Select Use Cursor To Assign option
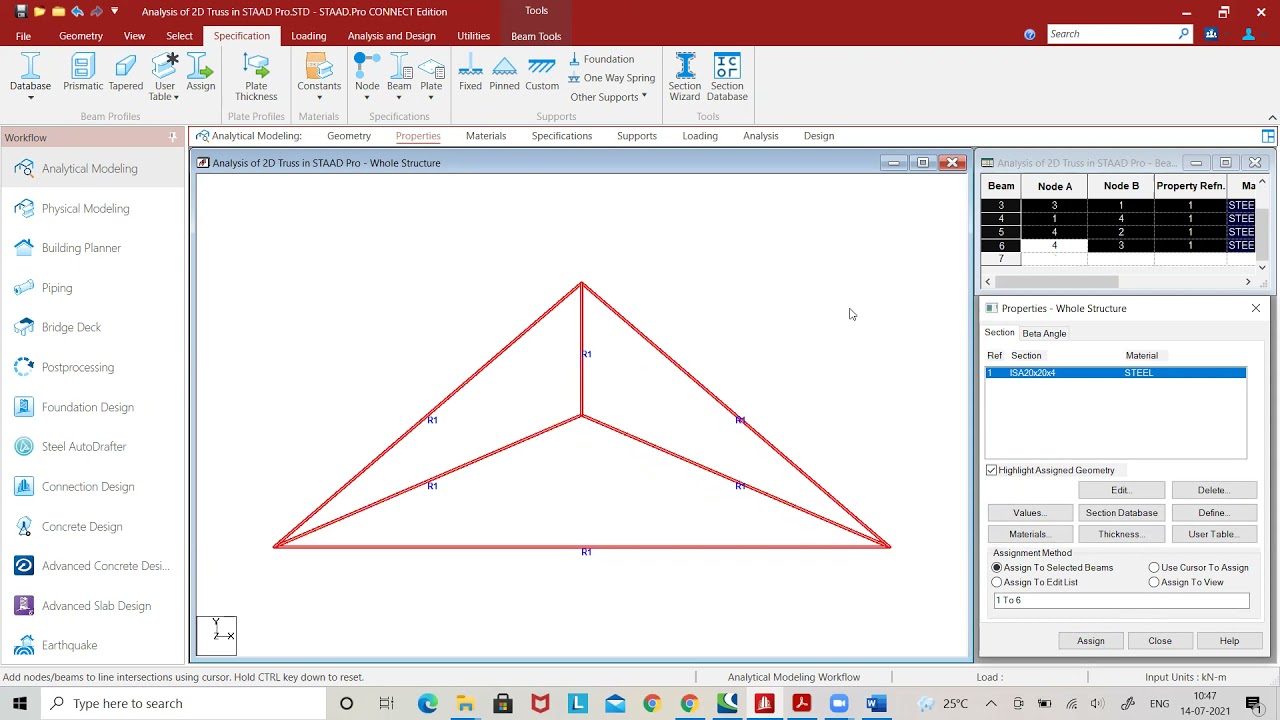1280x720 pixels. (x=1154, y=568)
